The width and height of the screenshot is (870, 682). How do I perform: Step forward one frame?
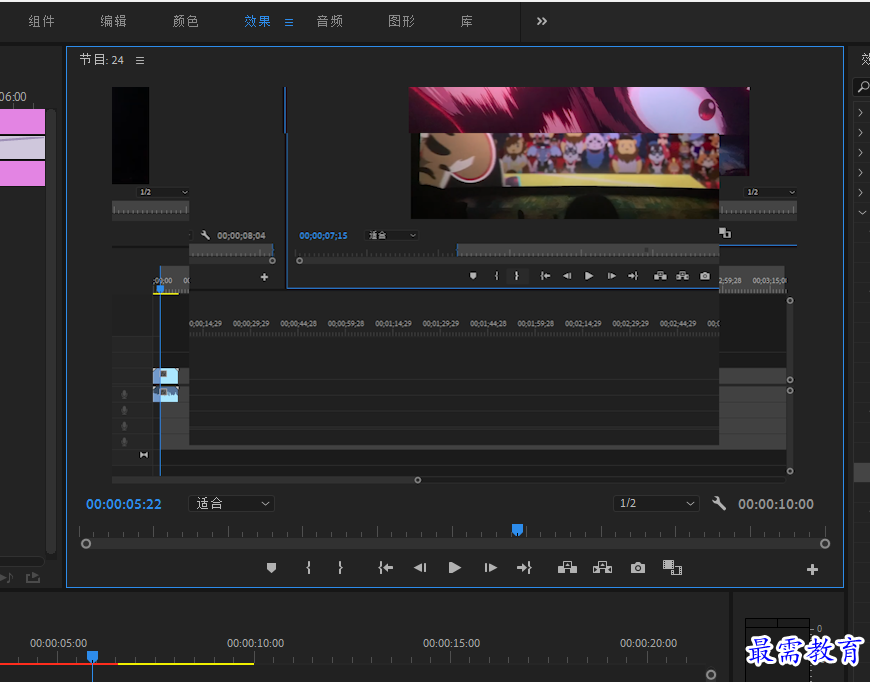490,568
